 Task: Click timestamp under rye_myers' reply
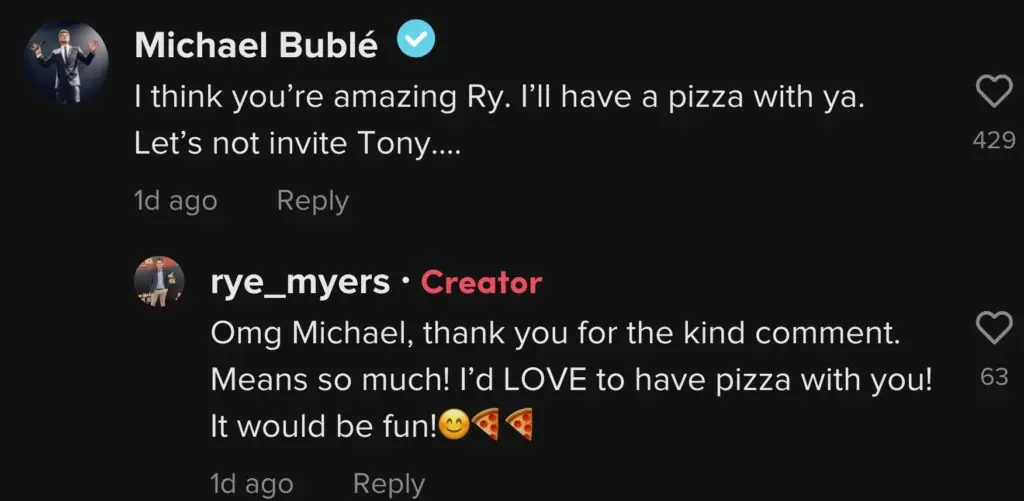[252, 484]
